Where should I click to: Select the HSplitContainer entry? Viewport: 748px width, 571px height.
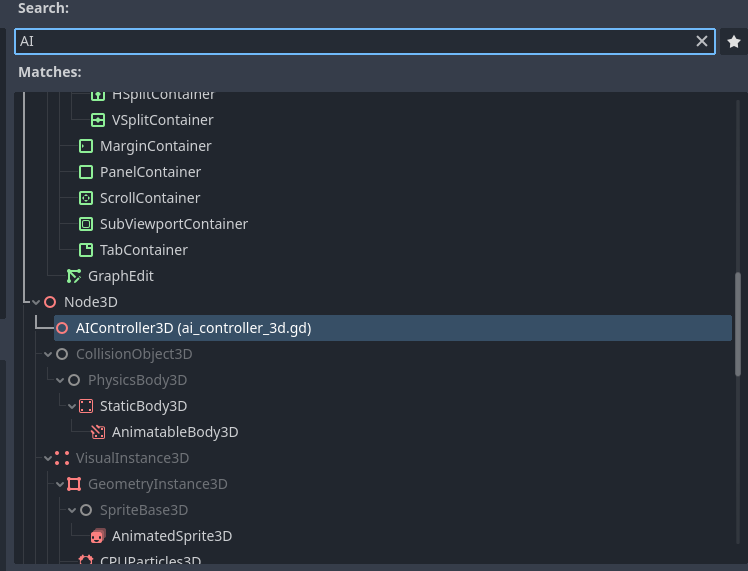[x=163, y=95]
